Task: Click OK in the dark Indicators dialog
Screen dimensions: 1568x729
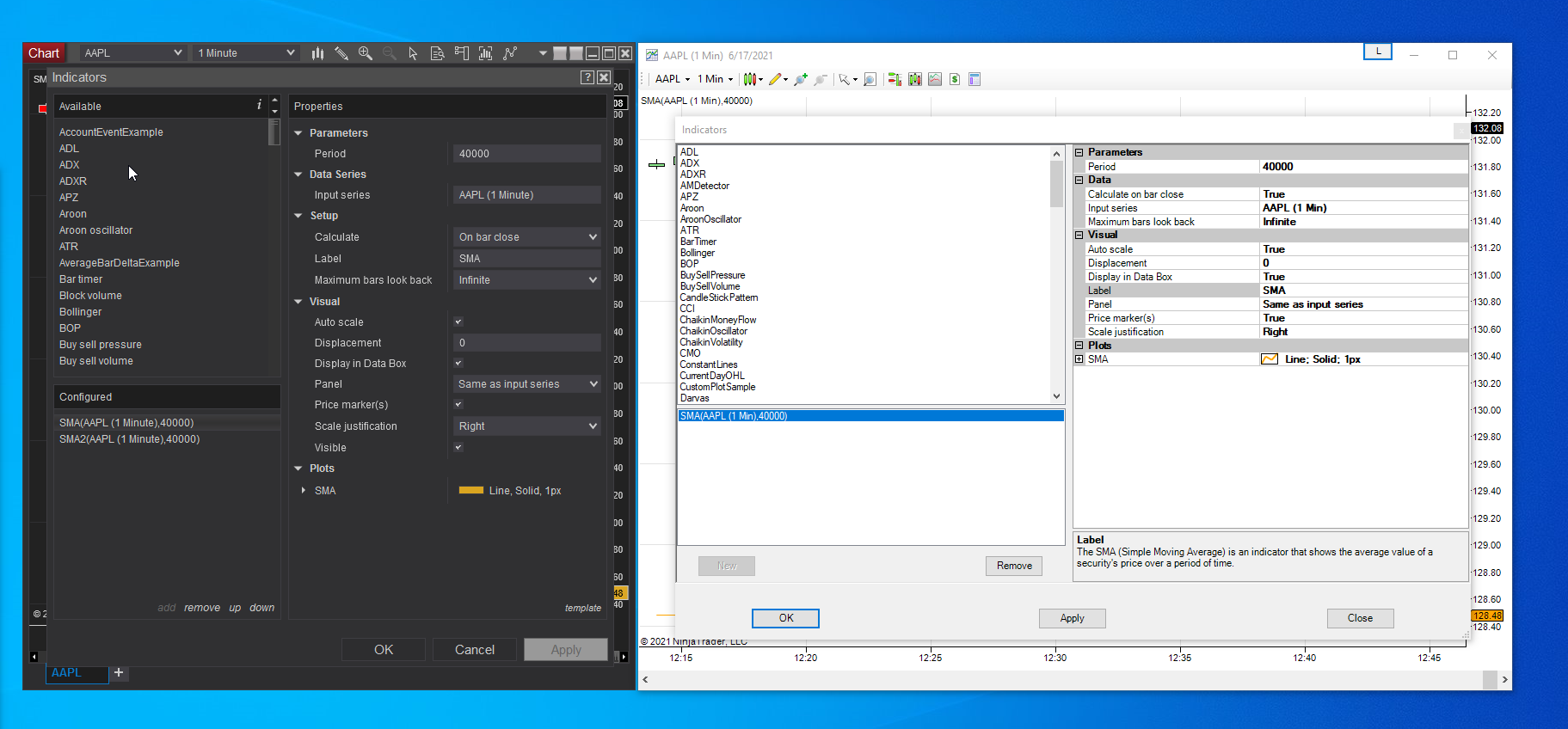Action: click(x=384, y=650)
